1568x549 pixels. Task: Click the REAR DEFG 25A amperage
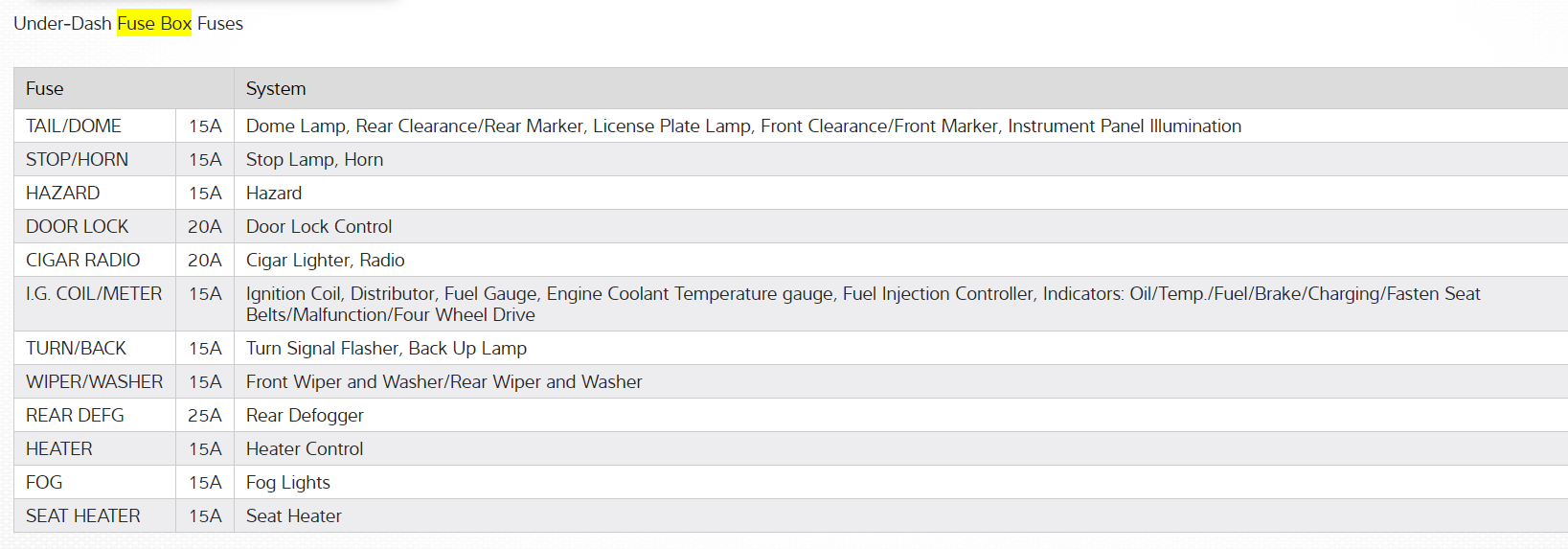(x=205, y=415)
